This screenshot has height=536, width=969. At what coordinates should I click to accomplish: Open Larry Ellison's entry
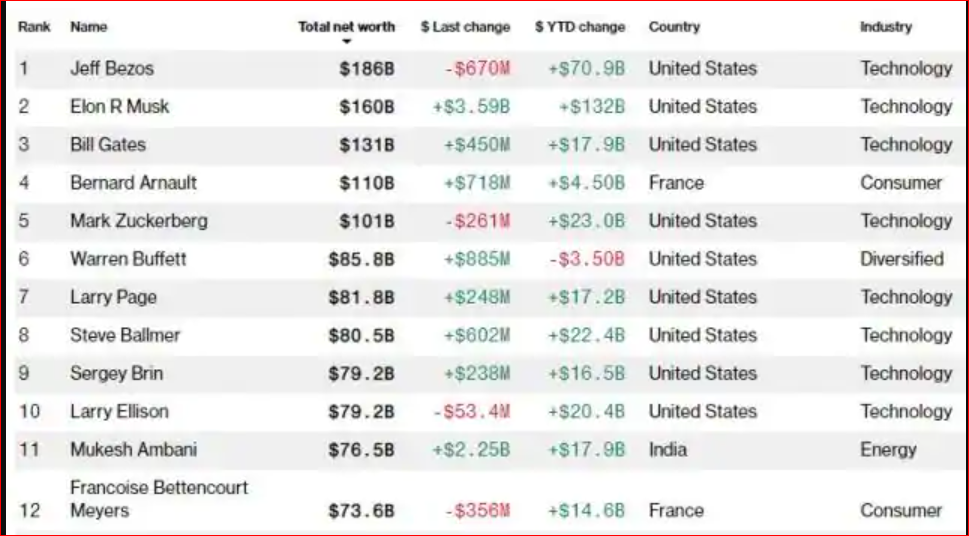pyautogui.click(x=119, y=411)
